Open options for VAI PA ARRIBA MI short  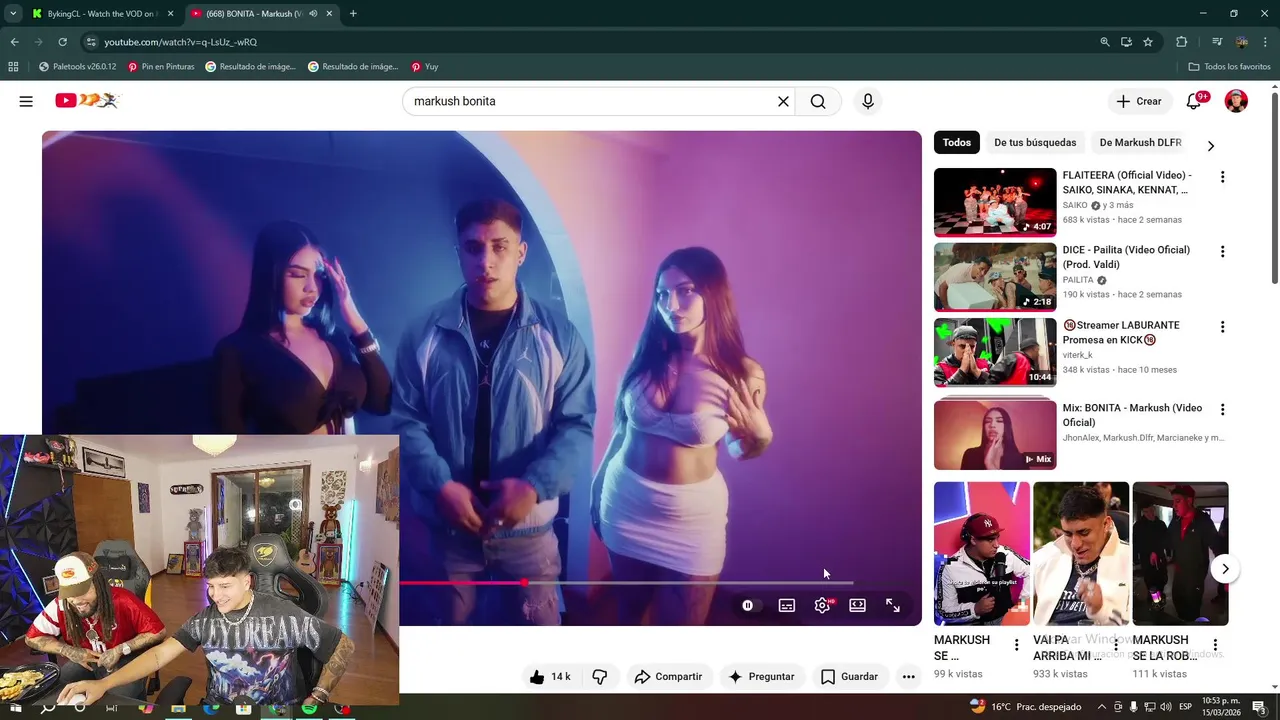point(1116,645)
